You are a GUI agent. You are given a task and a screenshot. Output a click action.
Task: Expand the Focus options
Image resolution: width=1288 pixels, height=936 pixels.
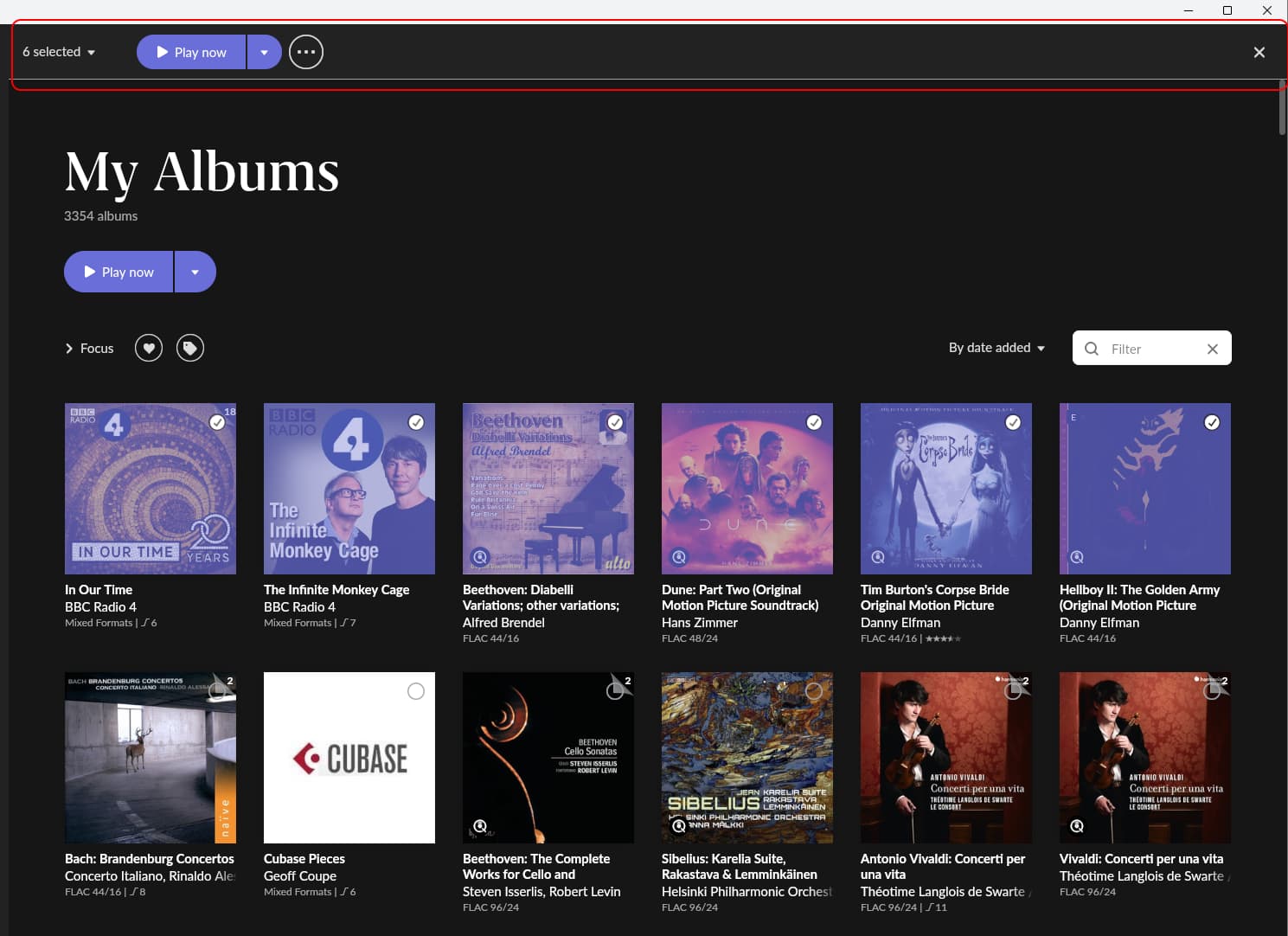(89, 348)
